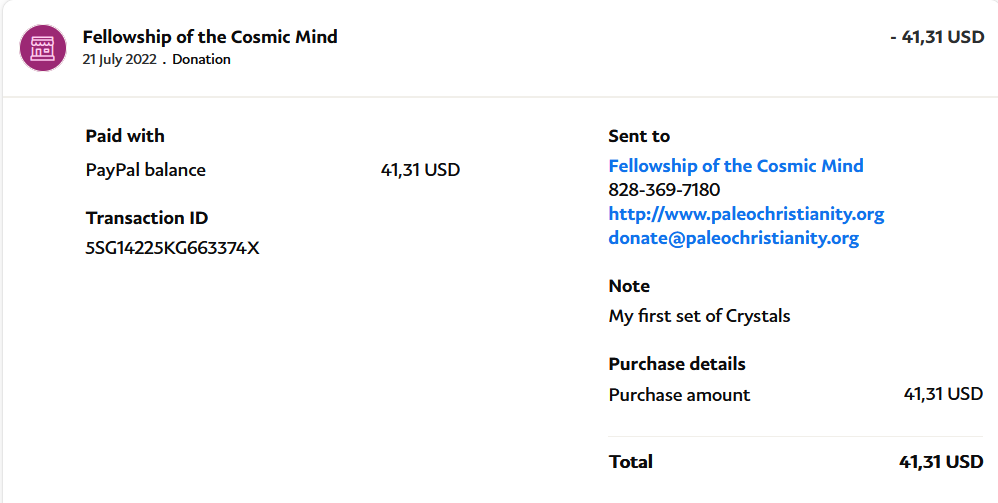Click the donate@paleochristianity.org email link
The image size is (998, 503).
733,238
